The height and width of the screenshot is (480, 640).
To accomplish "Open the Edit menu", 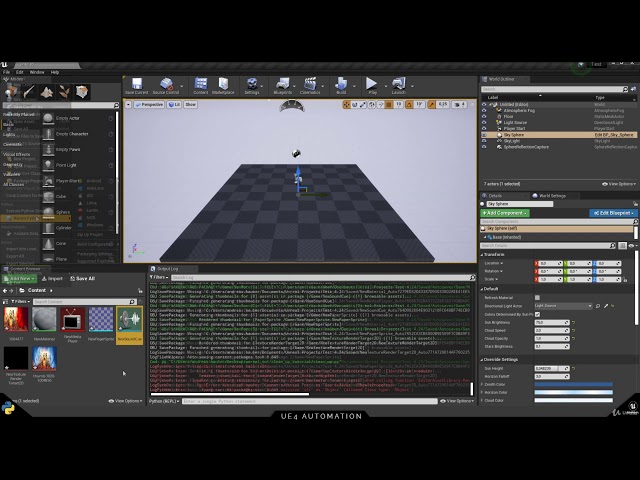I will 20,72.
